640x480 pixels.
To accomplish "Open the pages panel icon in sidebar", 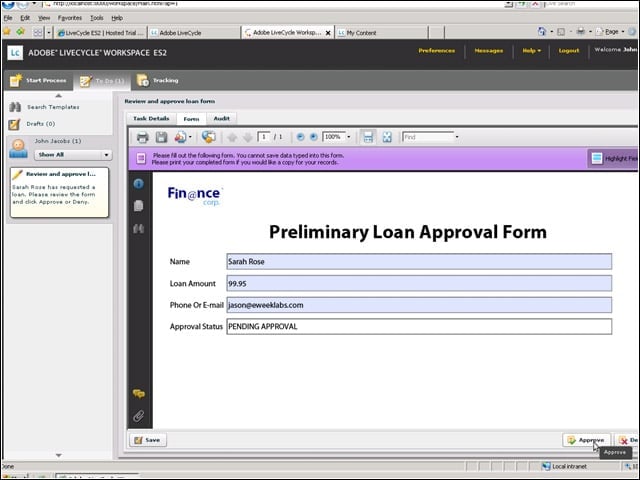I will [x=138, y=206].
